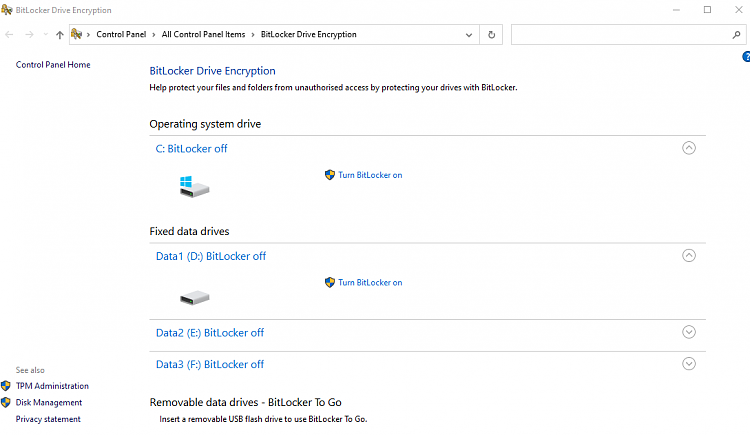Open help with the blue question icon

(x=746, y=57)
